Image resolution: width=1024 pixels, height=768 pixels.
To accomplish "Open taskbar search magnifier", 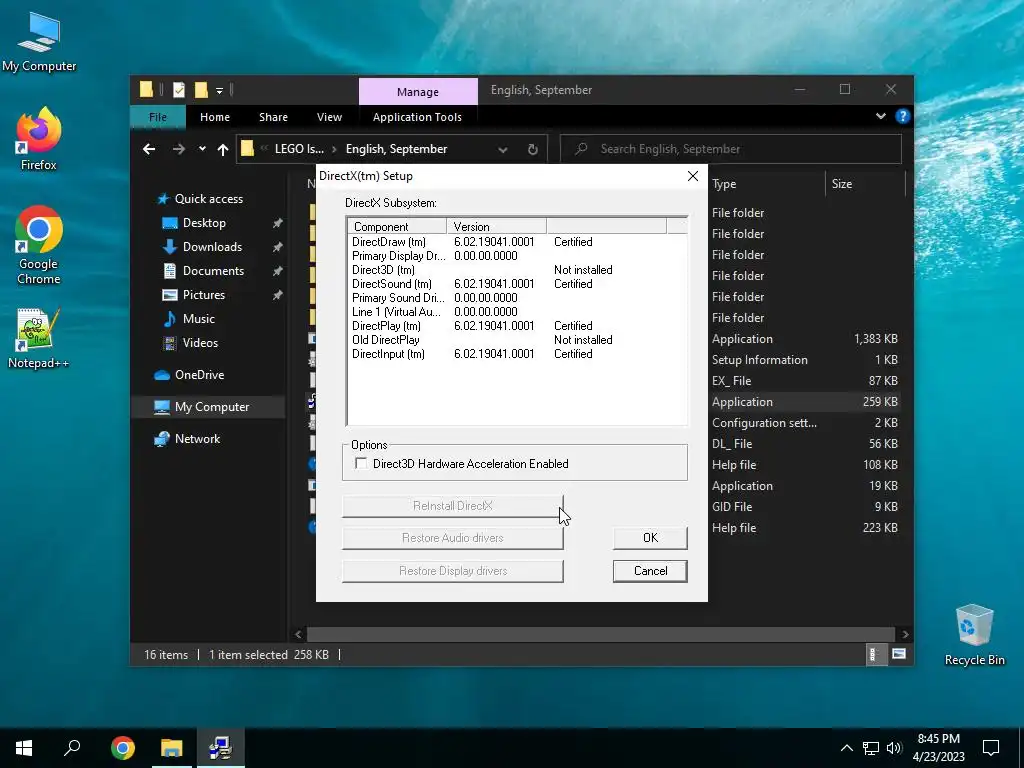I will click(72, 748).
